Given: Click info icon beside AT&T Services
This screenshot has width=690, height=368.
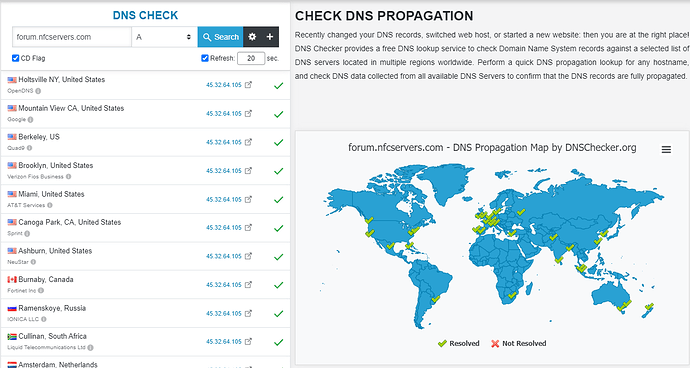Looking at the screenshot, I should click(x=50, y=205).
